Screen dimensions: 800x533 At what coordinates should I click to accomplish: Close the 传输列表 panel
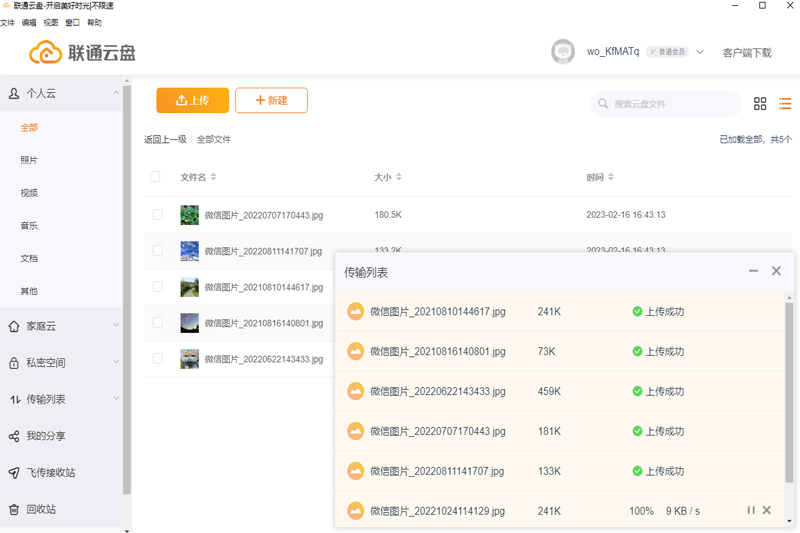click(x=776, y=271)
